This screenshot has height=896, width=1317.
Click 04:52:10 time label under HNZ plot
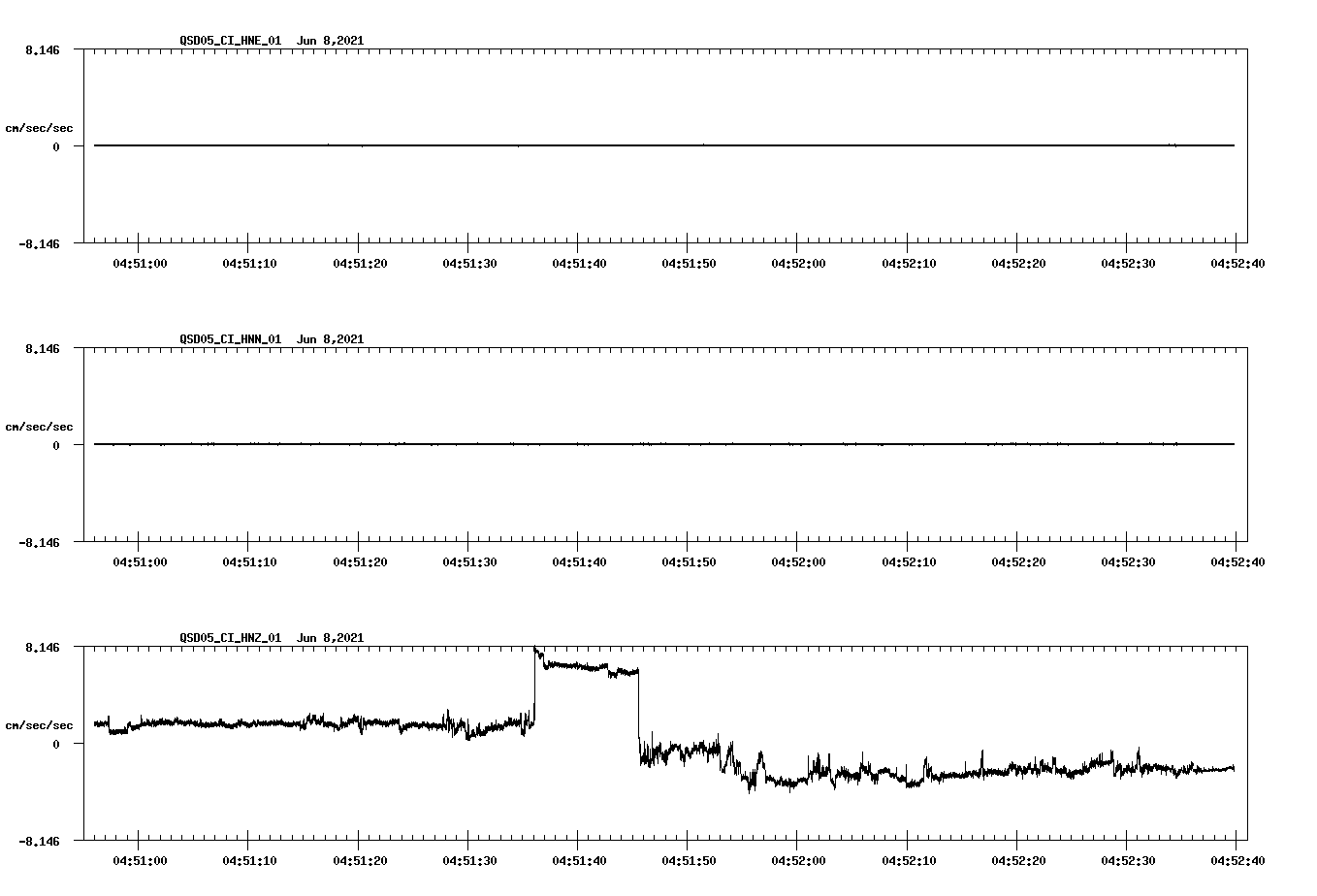(x=908, y=860)
